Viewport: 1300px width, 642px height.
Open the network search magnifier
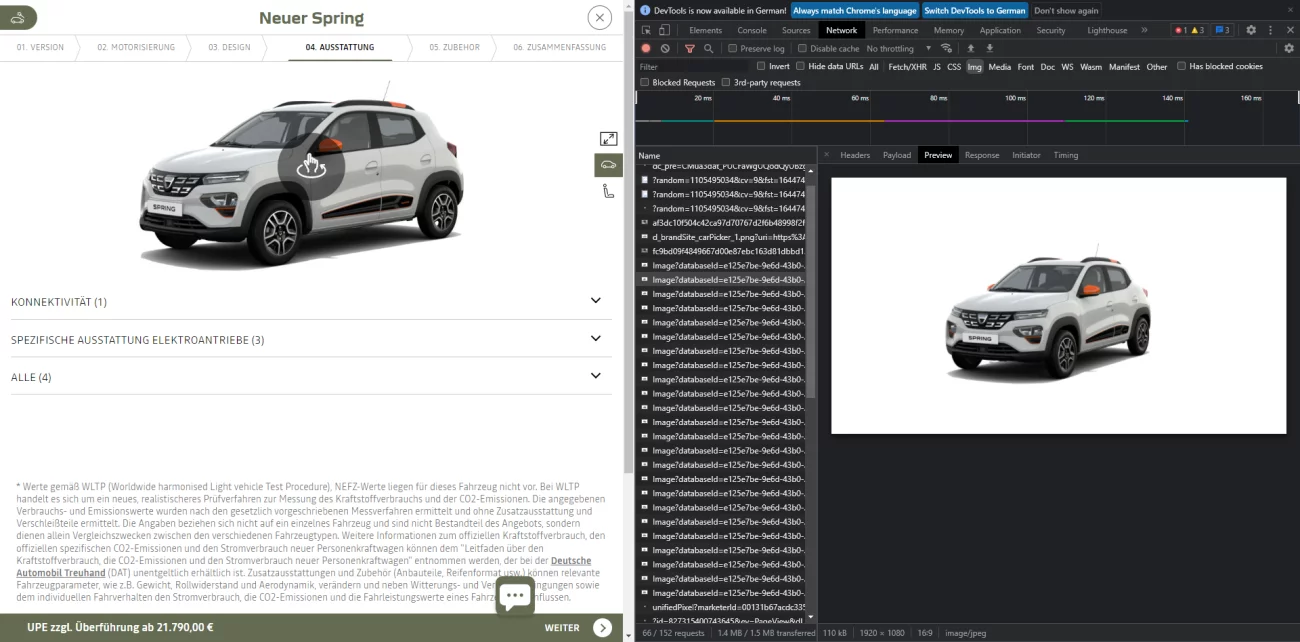point(708,48)
